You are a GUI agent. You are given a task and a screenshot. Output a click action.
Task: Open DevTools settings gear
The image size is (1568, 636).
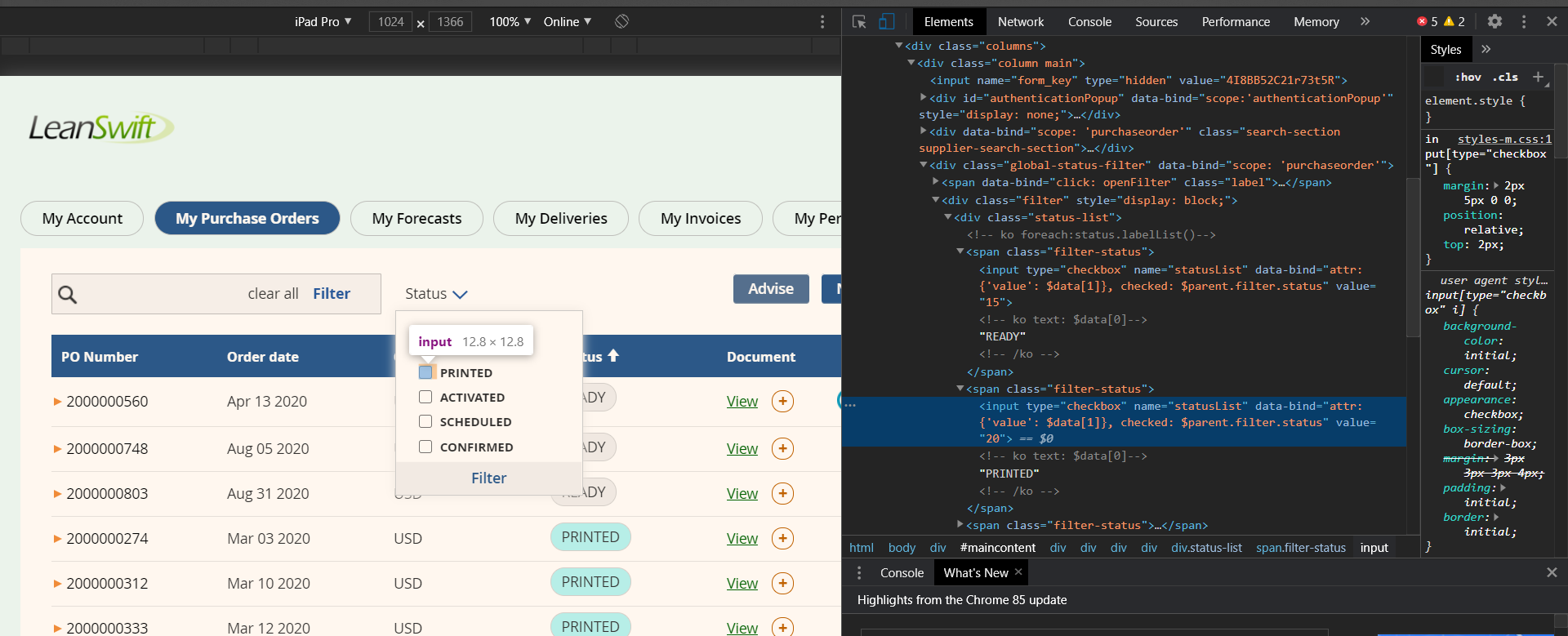1494,22
